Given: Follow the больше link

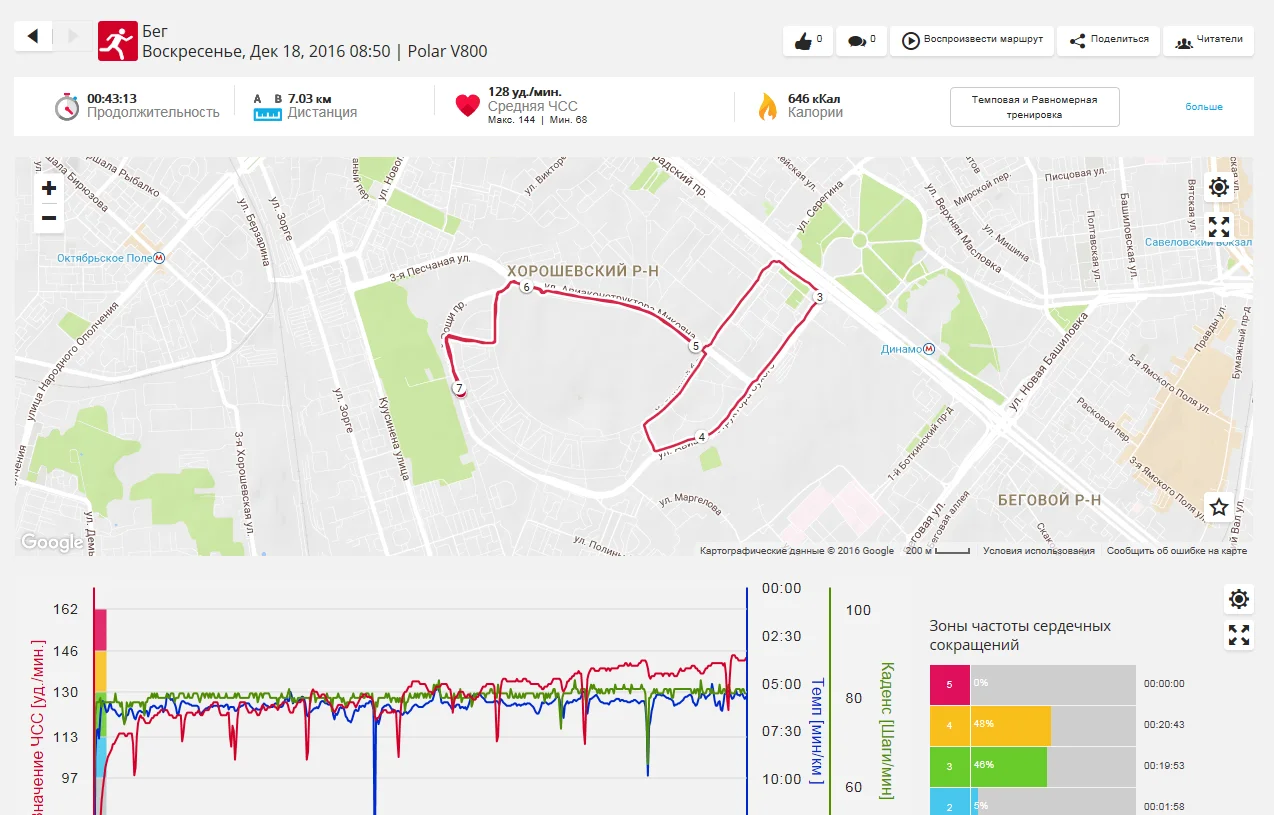Looking at the screenshot, I should click(x=1204, y=107).
